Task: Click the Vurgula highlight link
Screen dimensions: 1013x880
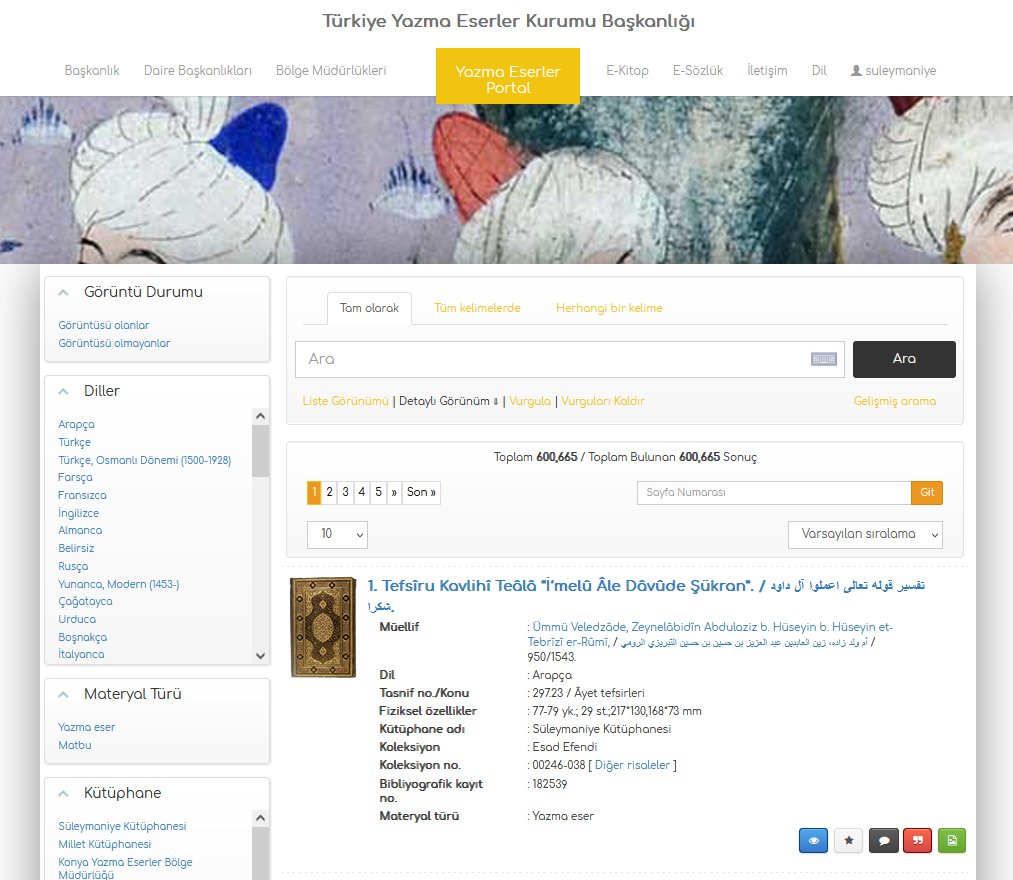Action: click(x=530, y=401)
